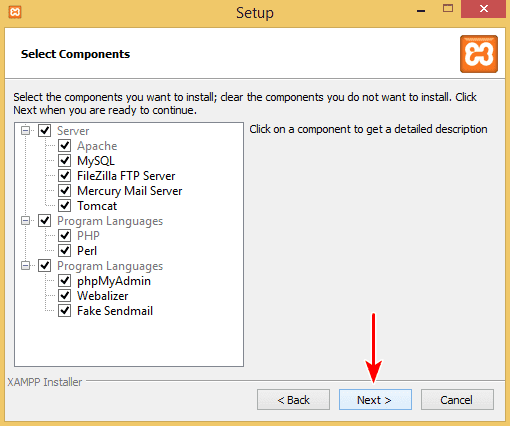Screen dimensions: 510x426
Task: Close the Setup window
Action: pos(483,9)
